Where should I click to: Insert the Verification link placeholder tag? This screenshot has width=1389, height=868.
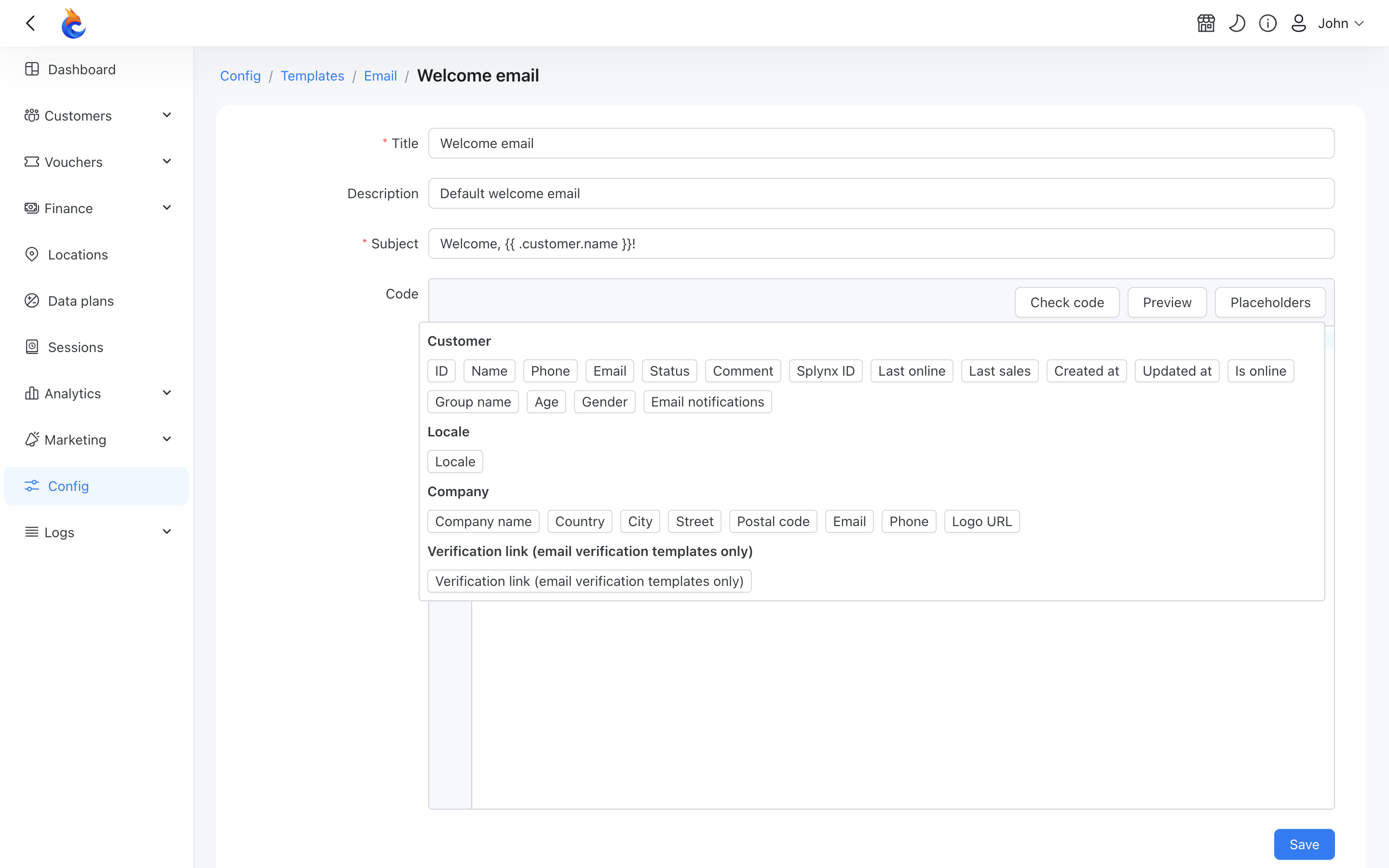tap(589, 581)
